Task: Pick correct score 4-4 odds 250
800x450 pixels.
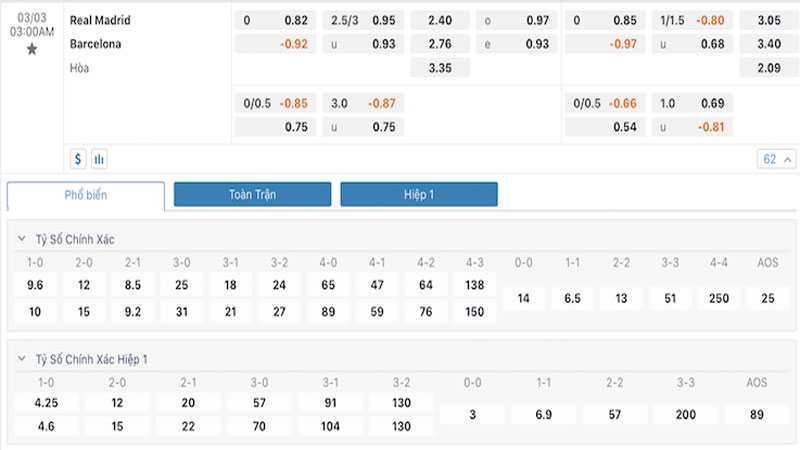Action: coord(719,298)
